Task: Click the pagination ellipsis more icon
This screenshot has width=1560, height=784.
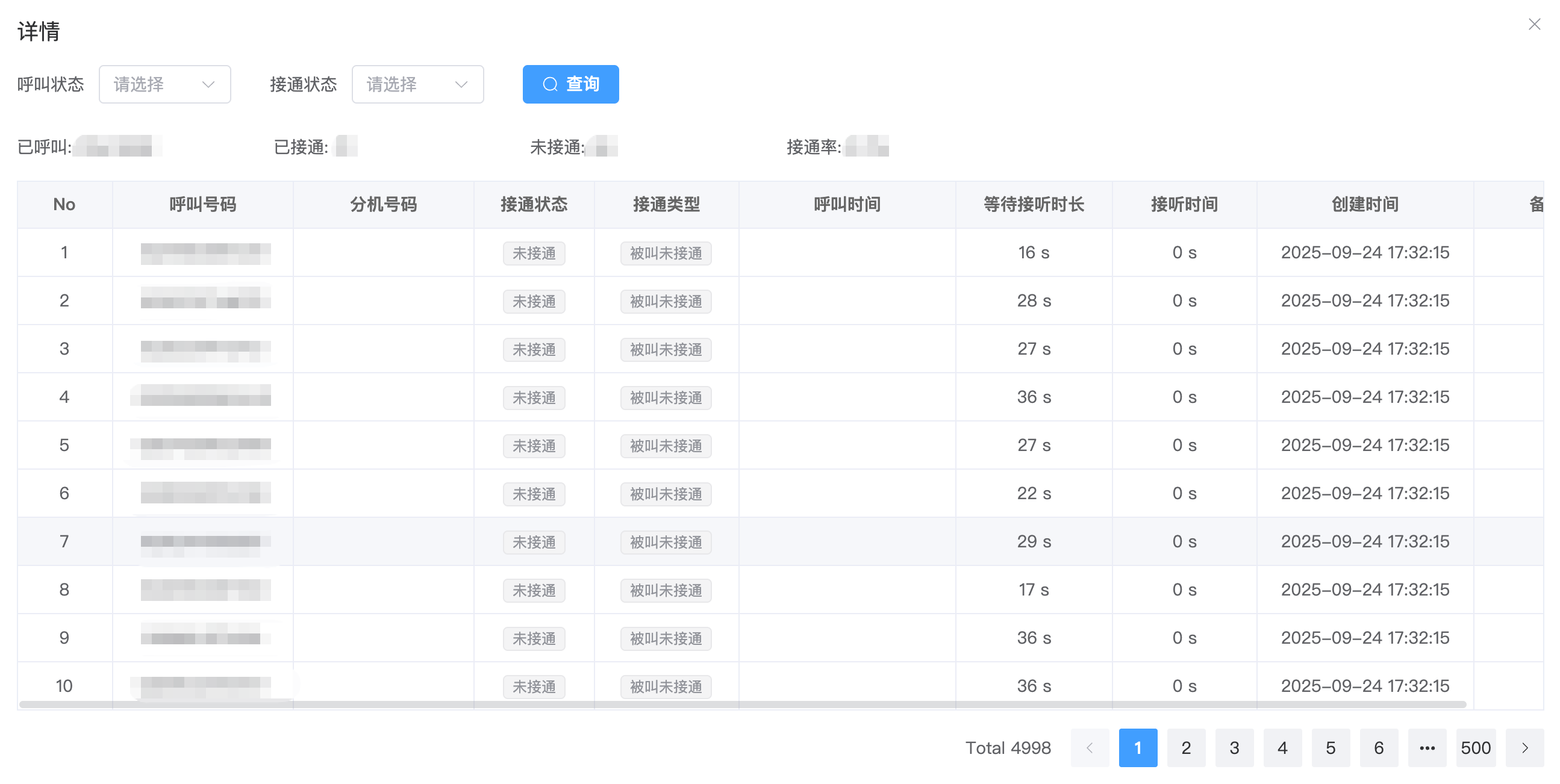Action: [1427, 748]
